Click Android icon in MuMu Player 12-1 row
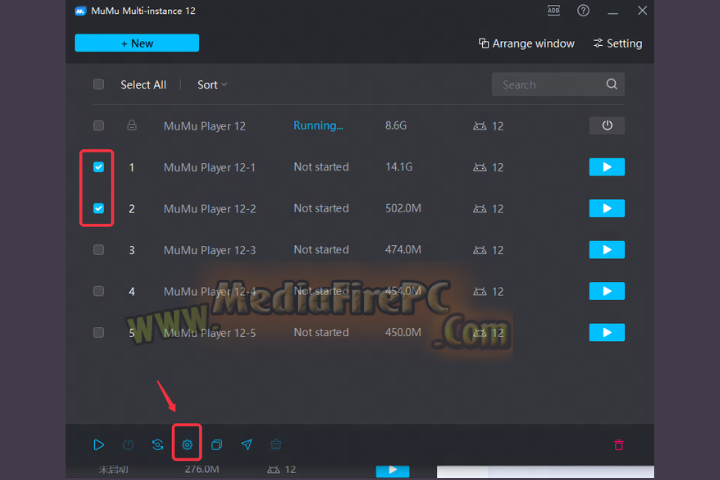Image resolution: width=720 pixels, height=480 pixels. coord(479,167)
